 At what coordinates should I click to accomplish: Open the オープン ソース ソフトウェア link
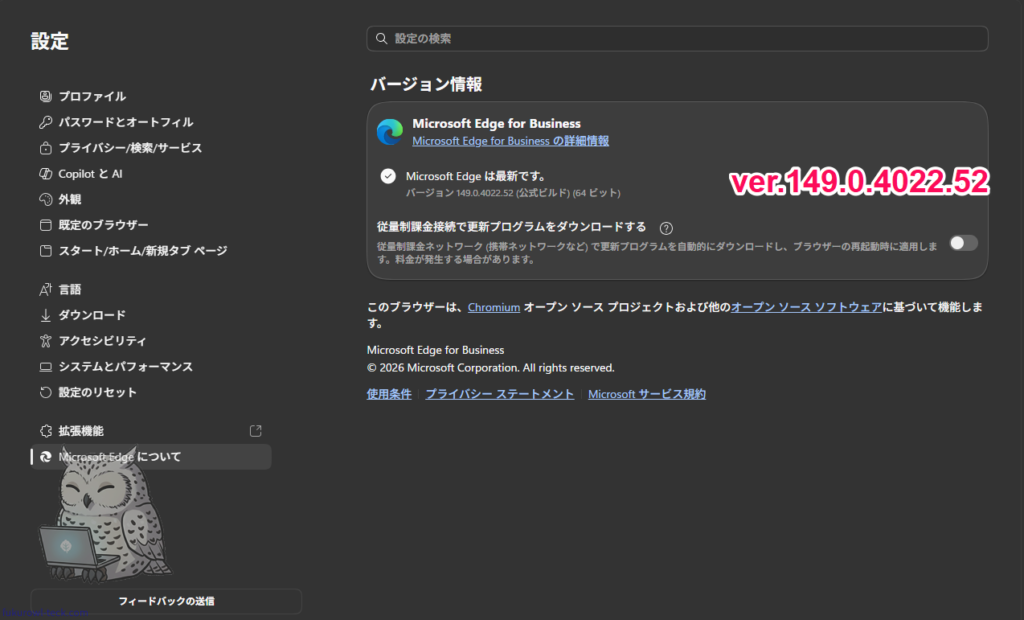[x=806, y=308]
